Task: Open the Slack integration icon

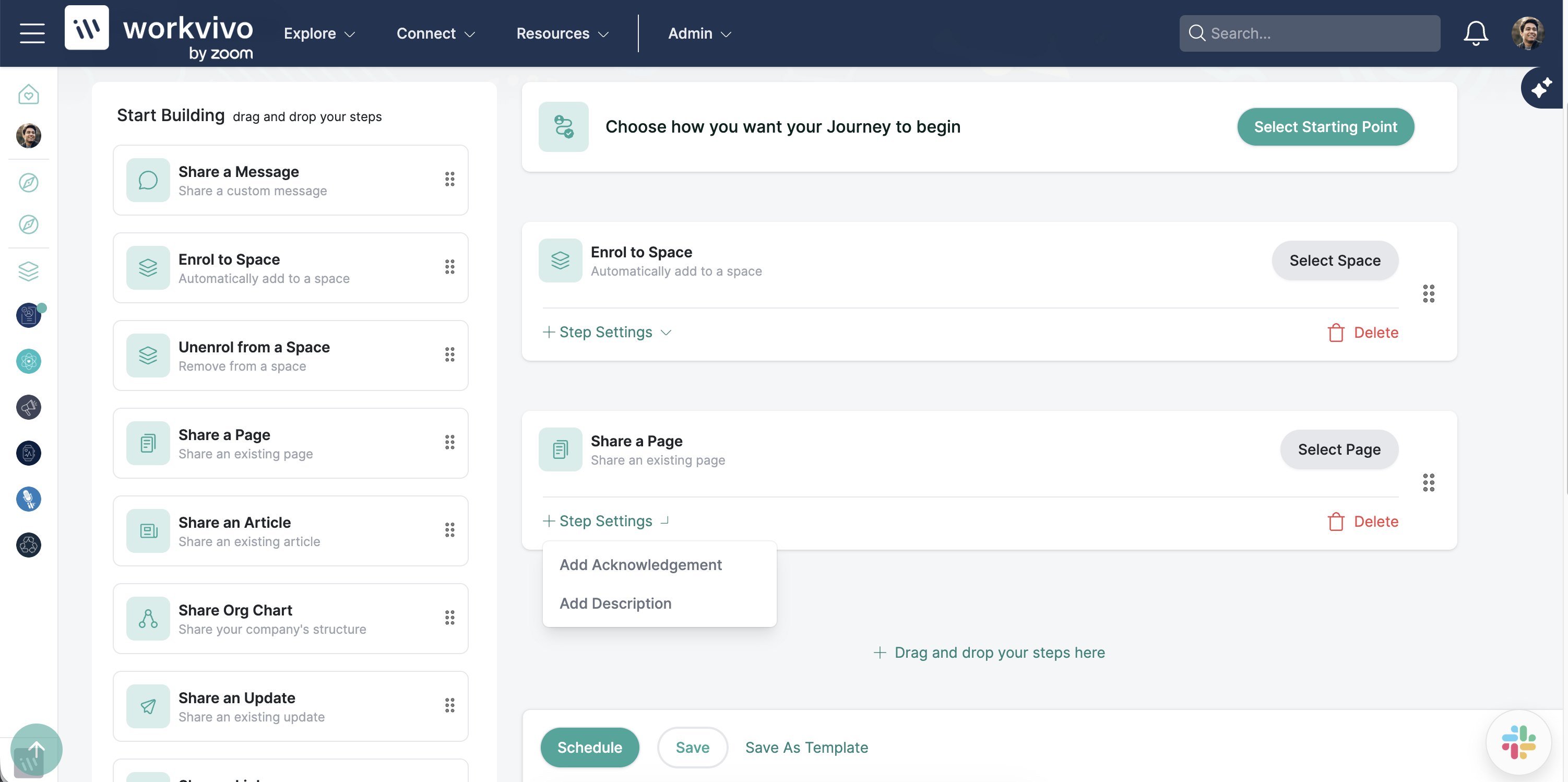Action: point(1518,742)
